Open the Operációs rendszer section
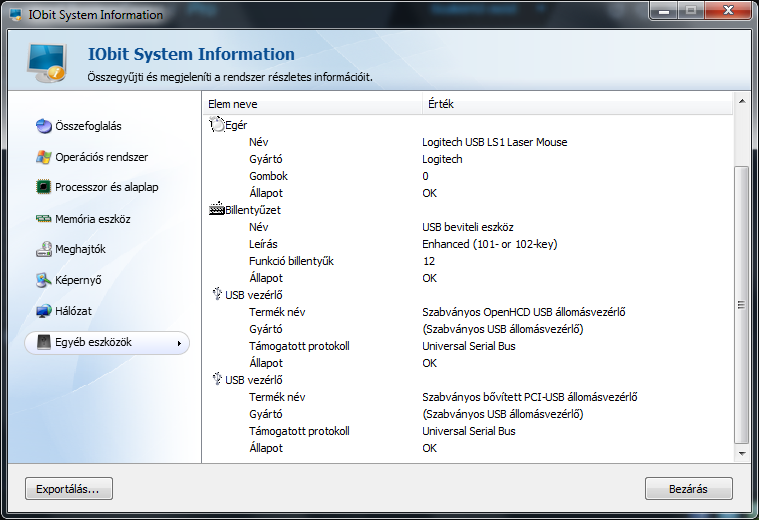 pyautogui.click(x=102, y=157)
